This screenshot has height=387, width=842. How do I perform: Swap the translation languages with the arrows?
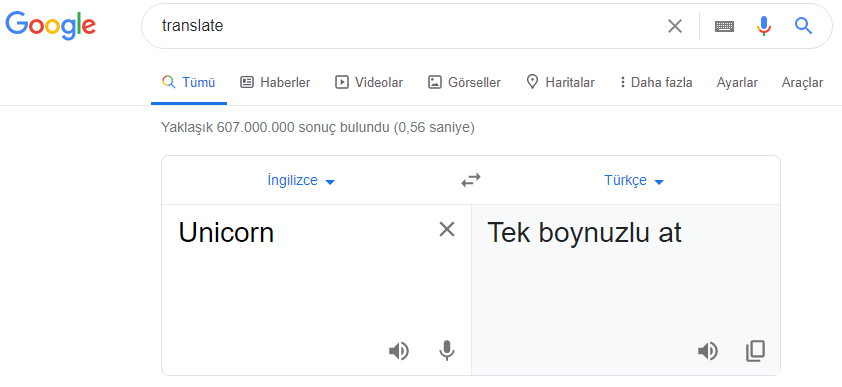471,180
